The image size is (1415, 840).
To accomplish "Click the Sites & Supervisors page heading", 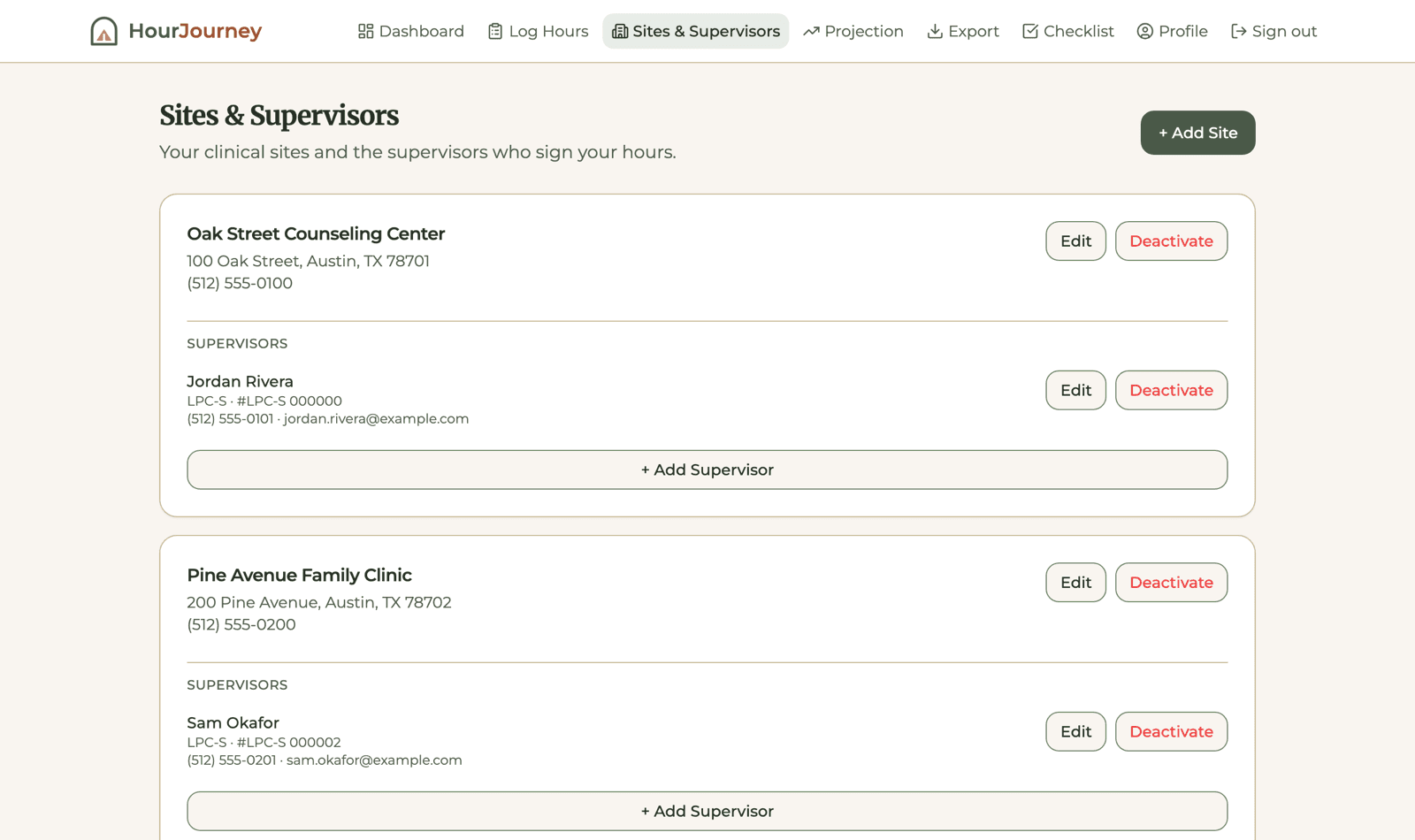I will (279, 116).
